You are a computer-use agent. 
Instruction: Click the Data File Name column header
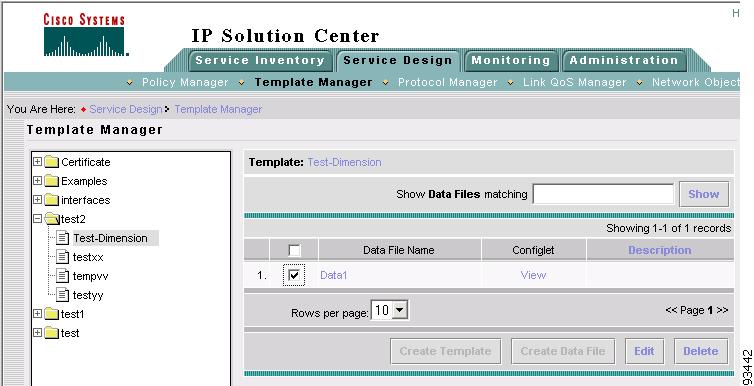click(399, 250)
